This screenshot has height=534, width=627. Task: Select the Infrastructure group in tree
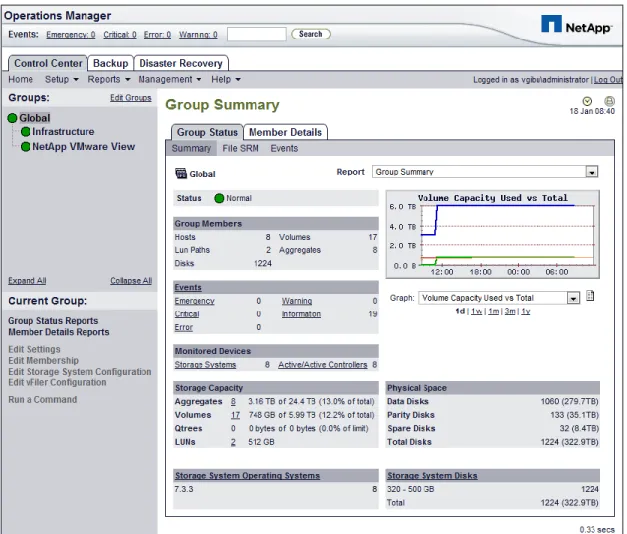click(63, 132)
